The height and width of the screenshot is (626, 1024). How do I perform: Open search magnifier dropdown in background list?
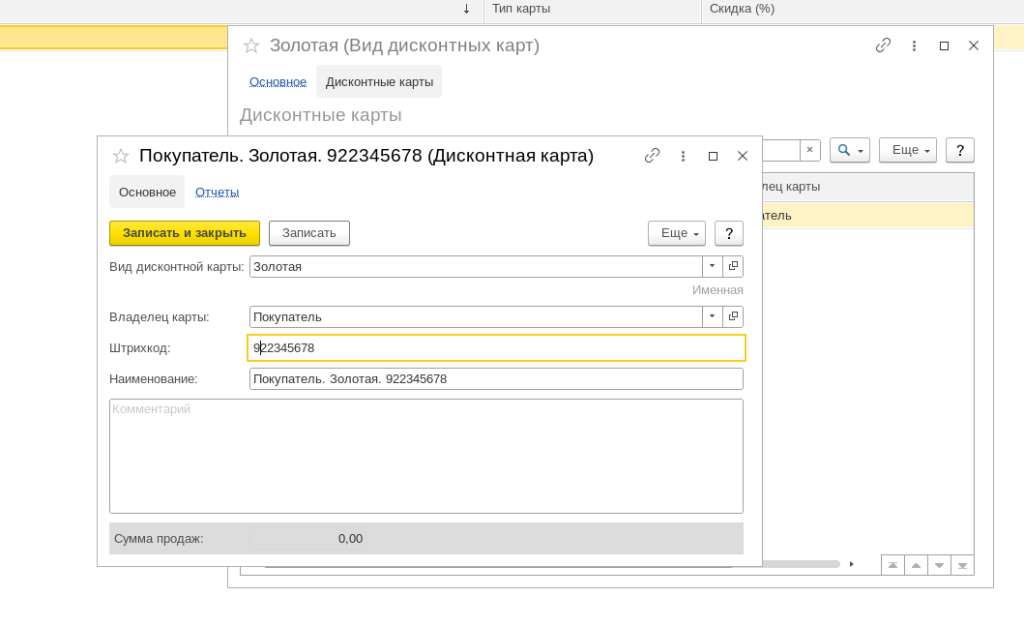coord(850,150)
